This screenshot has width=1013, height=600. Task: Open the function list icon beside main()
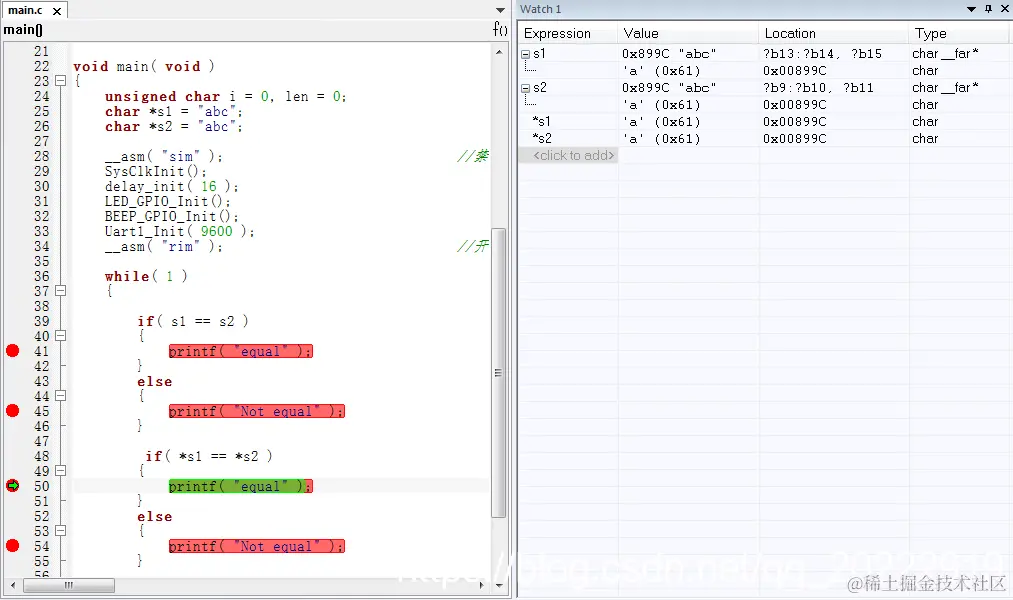(x=500, y=29)
